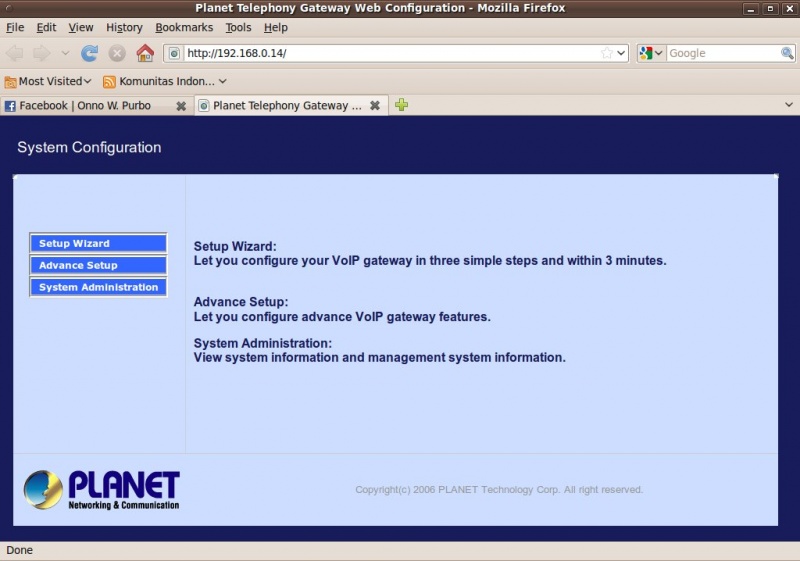The image size is (800, 561).
Task: Click the 'Advance Setup:' description heading
Action: tap(241, 302)
